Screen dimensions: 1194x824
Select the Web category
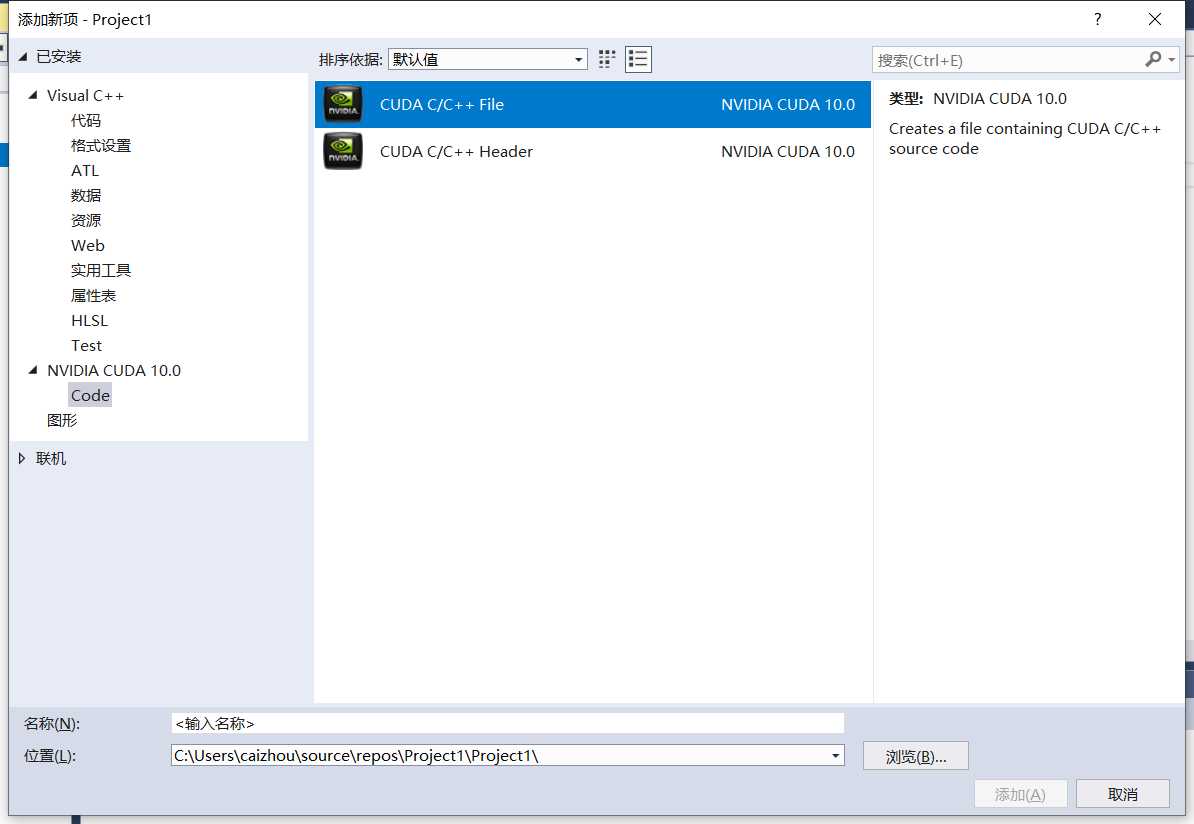88,245
